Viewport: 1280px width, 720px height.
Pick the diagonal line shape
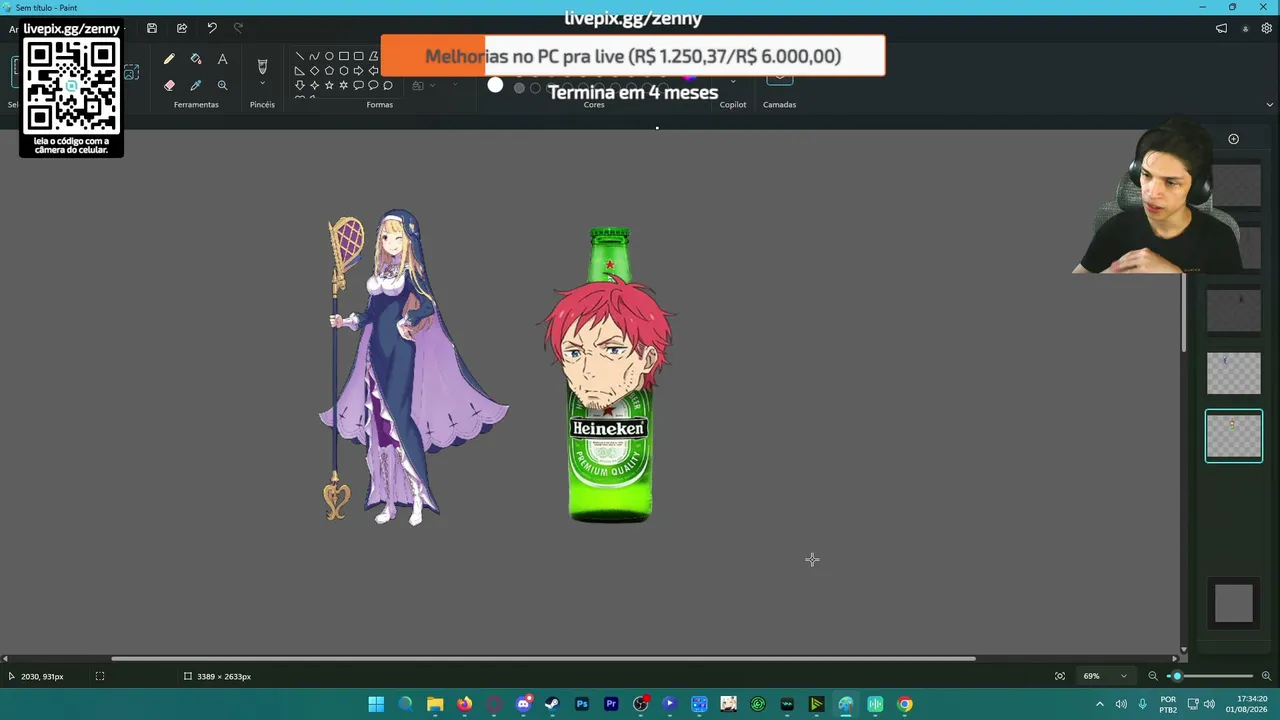coord(300,56)
